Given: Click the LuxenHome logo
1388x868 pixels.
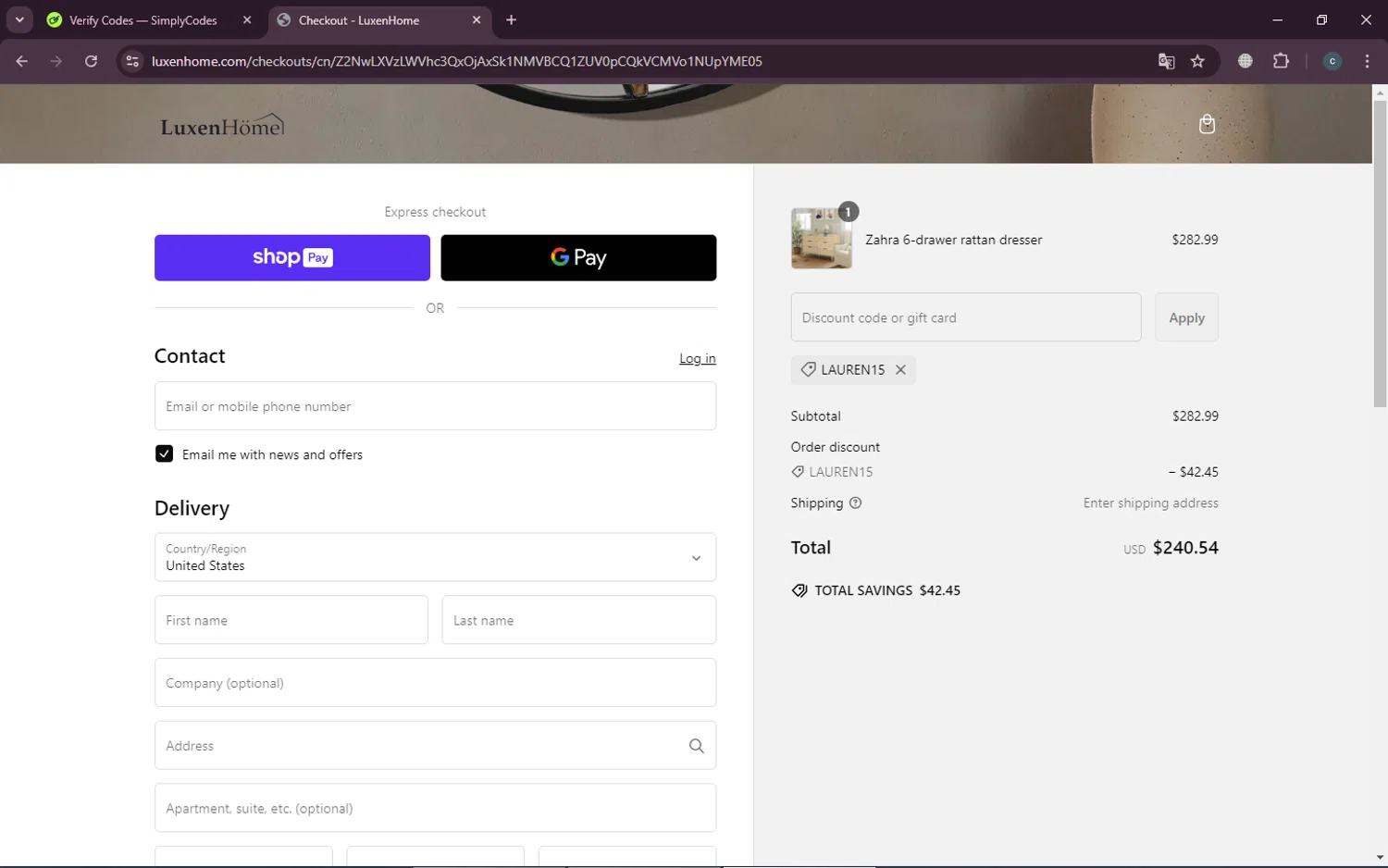Looking at the screenshot, I should click(x=222, y=125).
